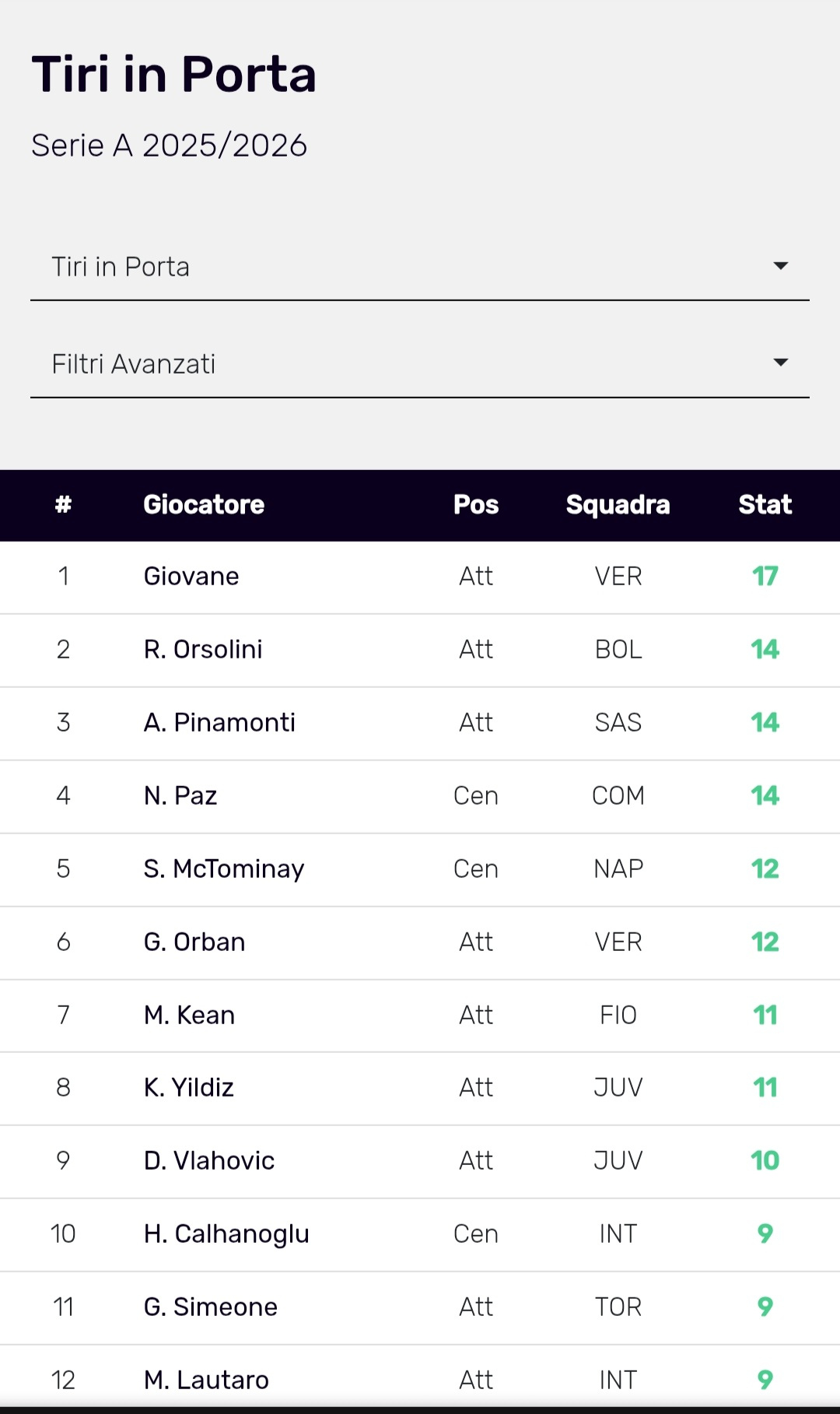Select M. Kean from the table
840x1414 pixels.
[189, 1016]
